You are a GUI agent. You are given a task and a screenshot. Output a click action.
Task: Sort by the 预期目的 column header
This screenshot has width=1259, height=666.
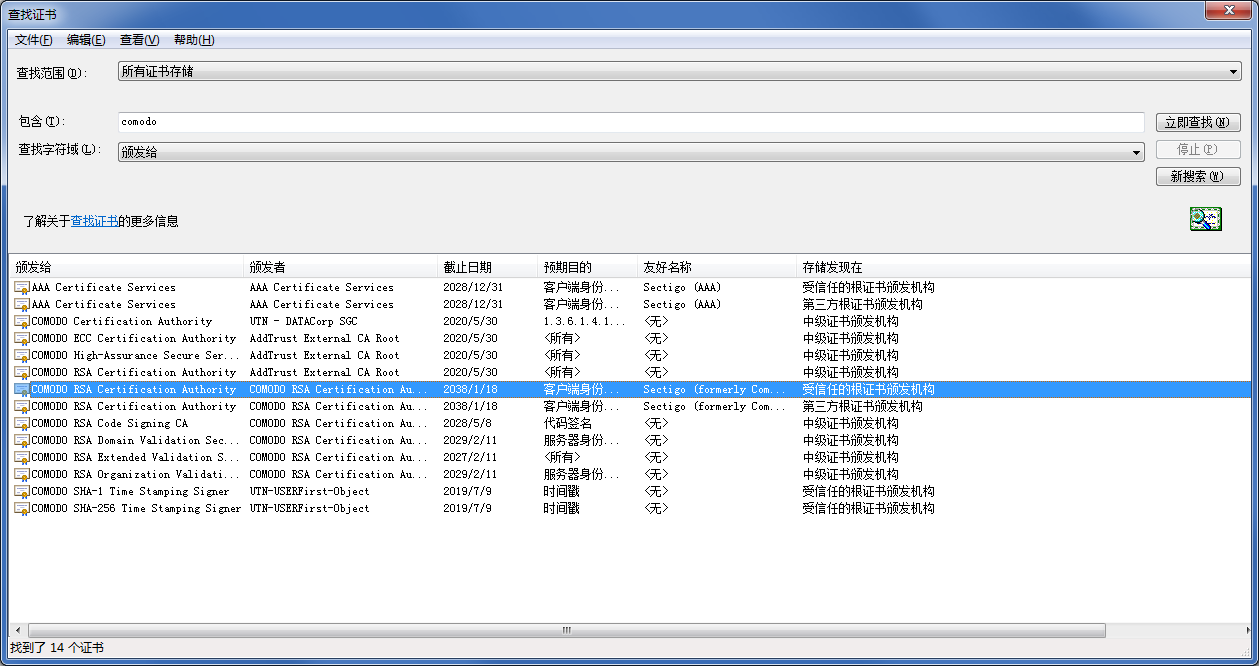point(587,267)
